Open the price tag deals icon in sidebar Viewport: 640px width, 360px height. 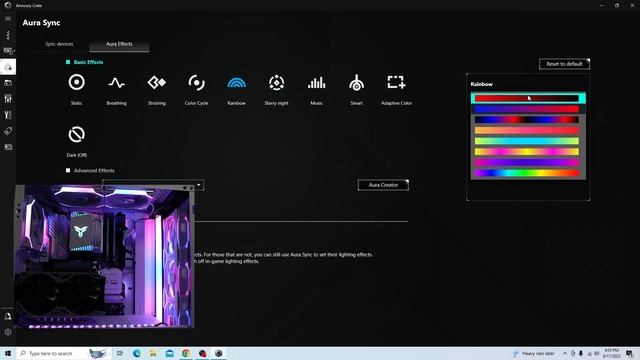[x=8, y=131]
